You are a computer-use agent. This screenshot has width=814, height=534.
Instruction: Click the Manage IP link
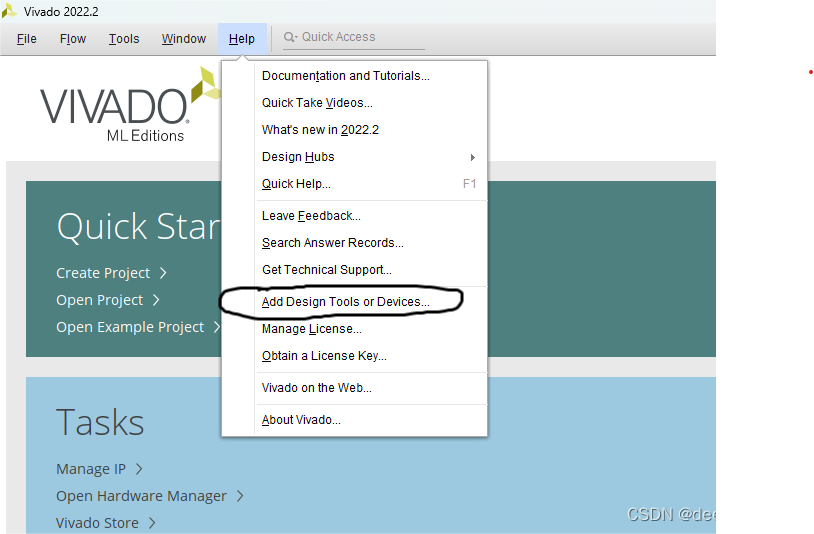pos(91,469)
